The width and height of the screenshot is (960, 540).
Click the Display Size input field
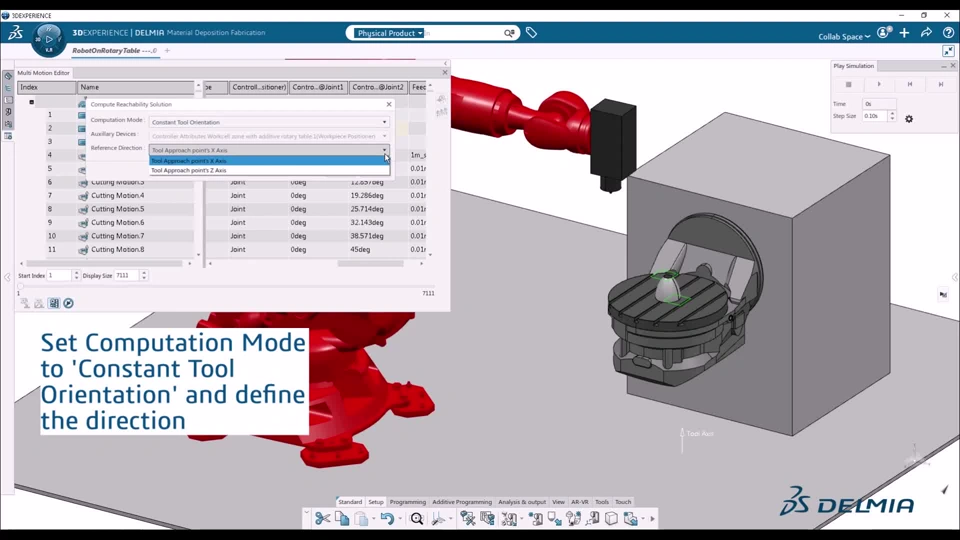pos(127,276)
